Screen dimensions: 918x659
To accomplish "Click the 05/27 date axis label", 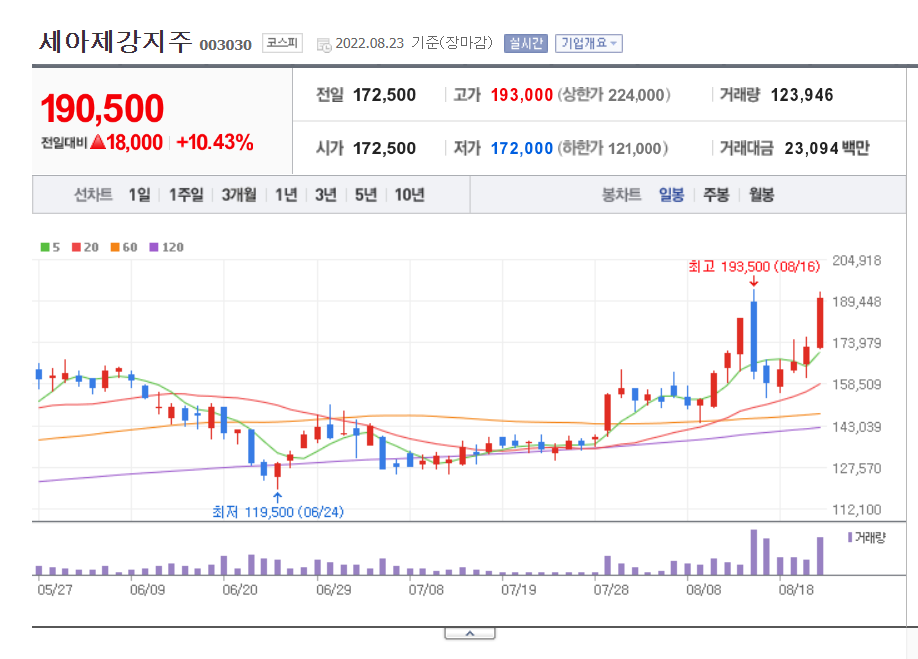I will (55, 589).
